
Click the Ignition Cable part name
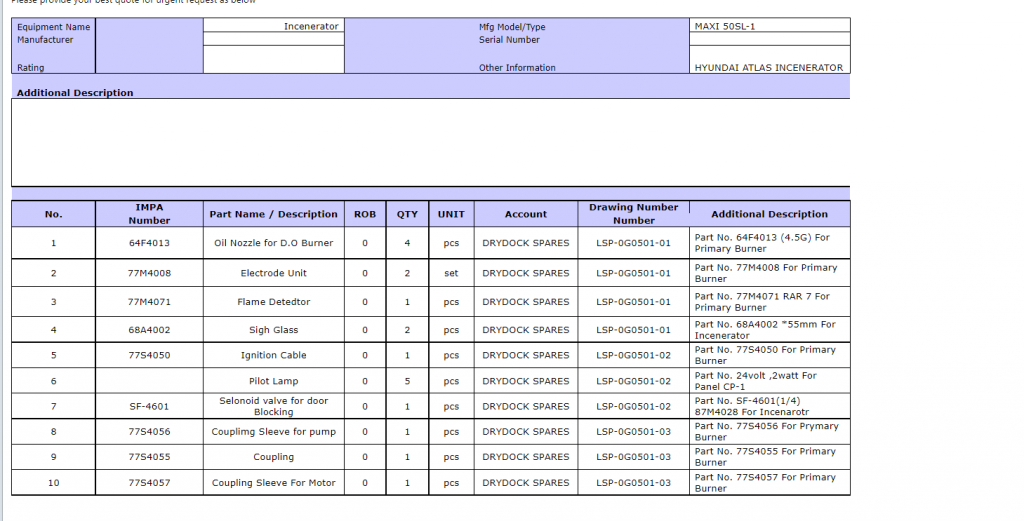pyautogui.click(x=273, y=355)
